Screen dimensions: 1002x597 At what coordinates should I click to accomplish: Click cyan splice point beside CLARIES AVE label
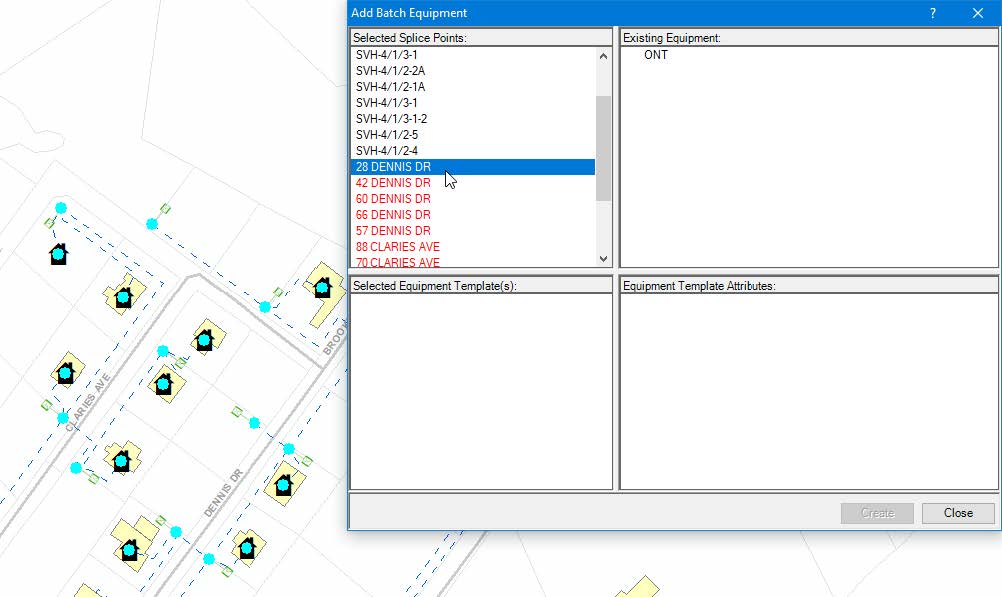63,418
